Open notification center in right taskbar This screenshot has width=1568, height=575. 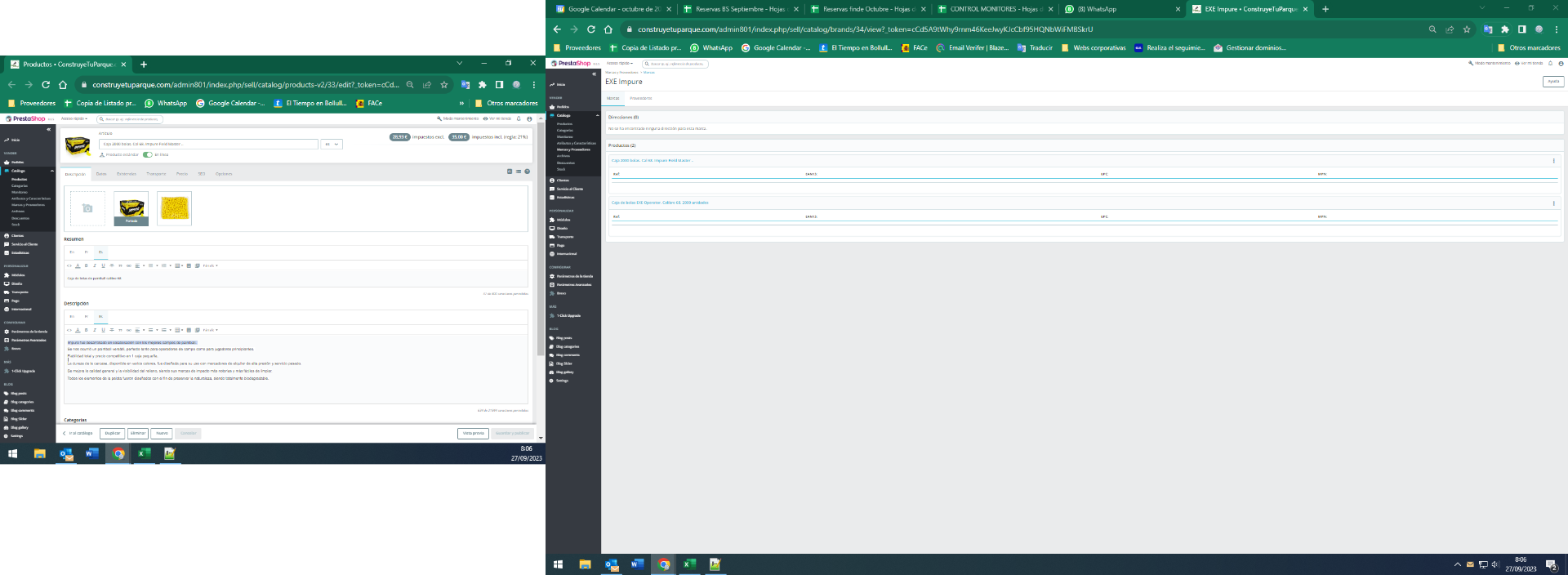click(1551, 564)
